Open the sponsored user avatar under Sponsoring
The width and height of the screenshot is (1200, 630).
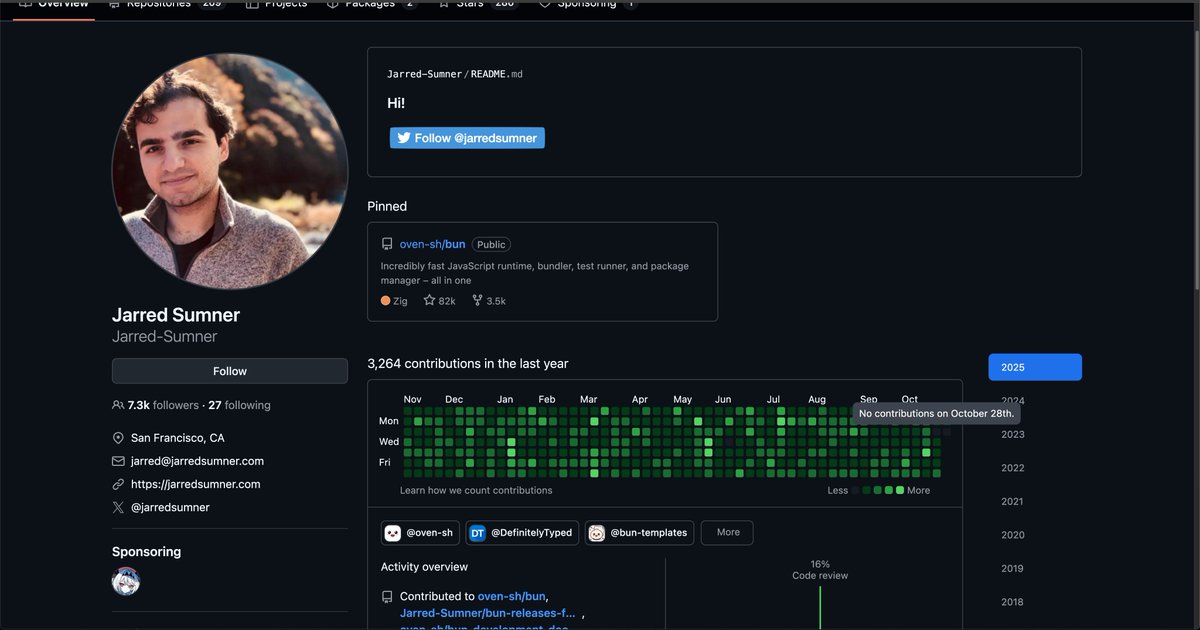tap(126, 582)
